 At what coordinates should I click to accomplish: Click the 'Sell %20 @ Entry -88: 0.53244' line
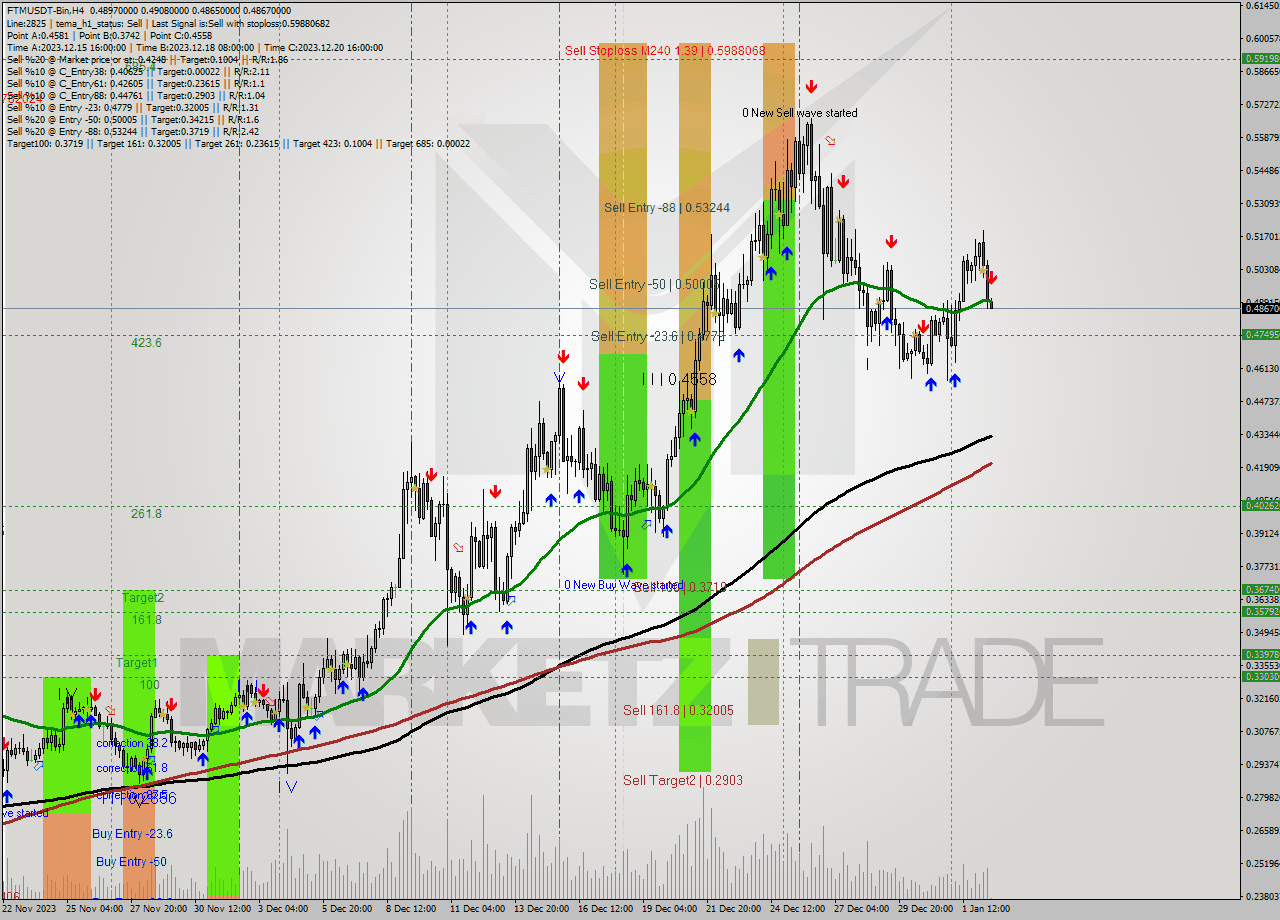pos(133,131)
